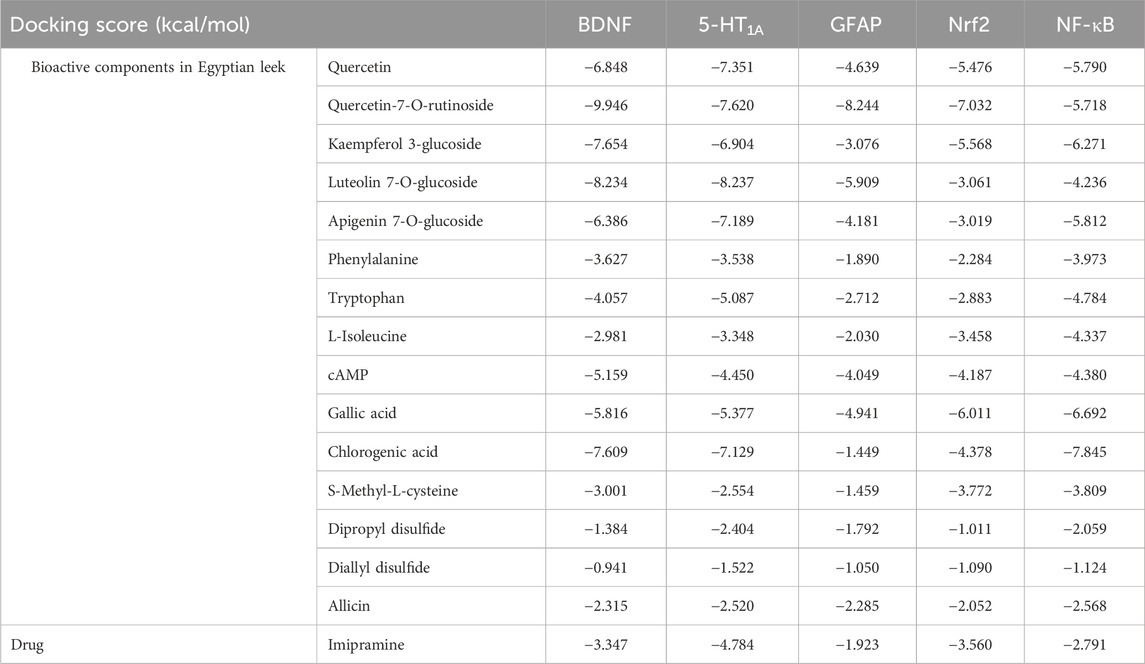Image resolution: width=1145 pixels, height=664 pixels.
Task: Click the Docking score (kcal/mol) header
Action: pyautogui.click(x=127, y=23)
